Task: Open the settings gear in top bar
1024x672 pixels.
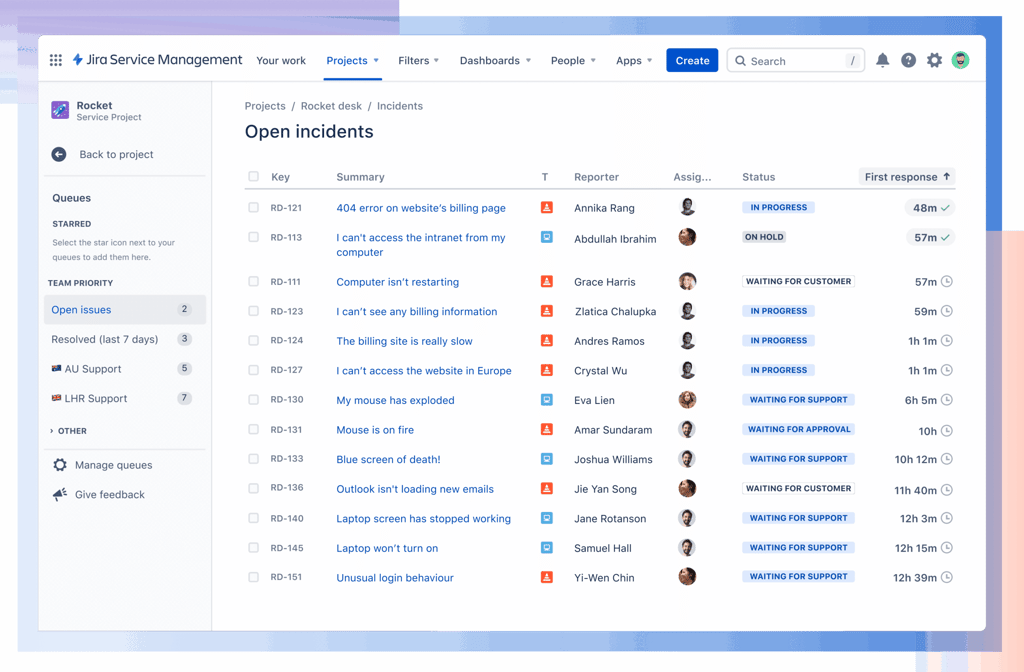Action: [935, 60]
